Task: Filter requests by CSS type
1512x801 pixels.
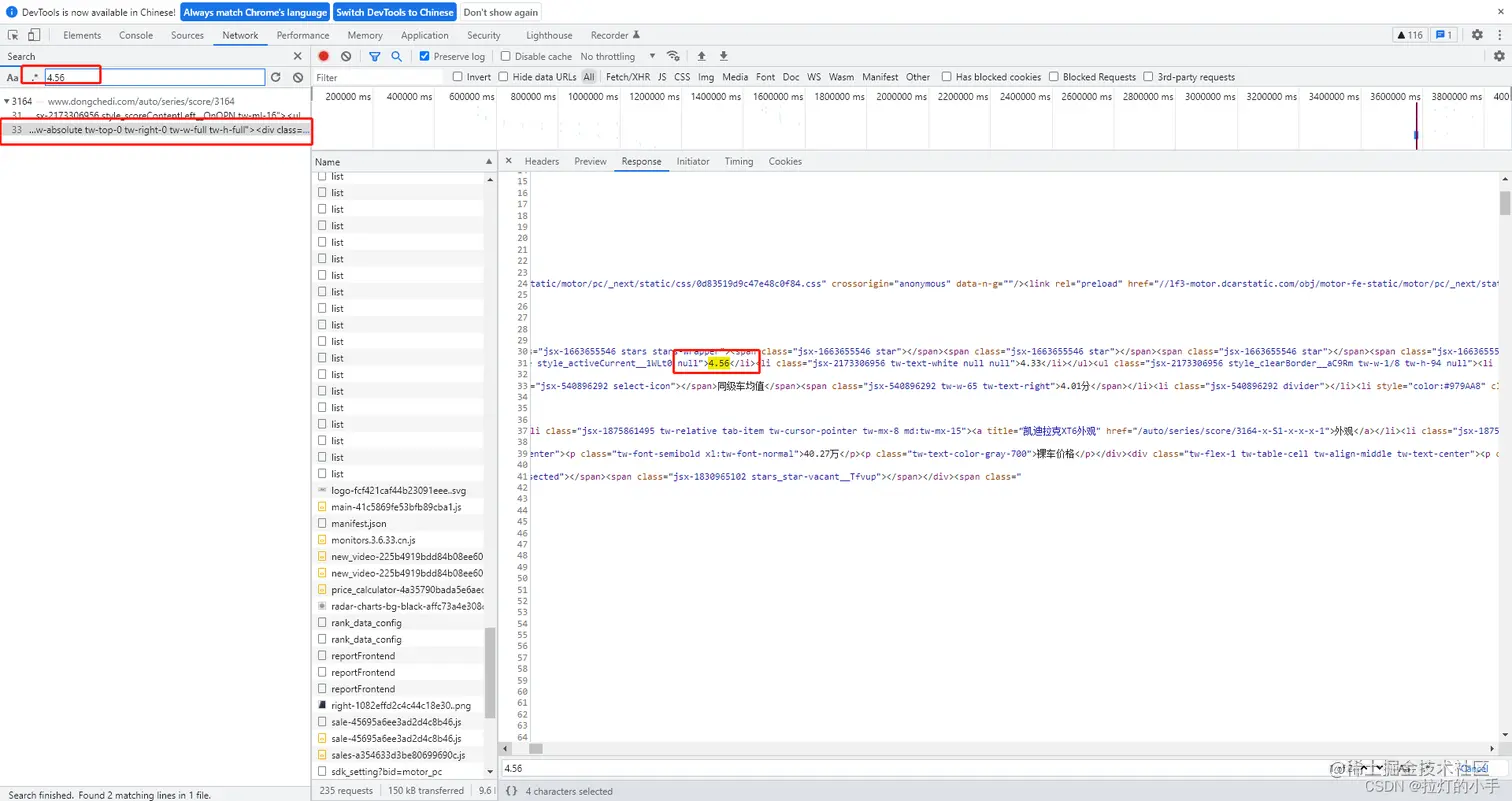Action: (682, 77)
